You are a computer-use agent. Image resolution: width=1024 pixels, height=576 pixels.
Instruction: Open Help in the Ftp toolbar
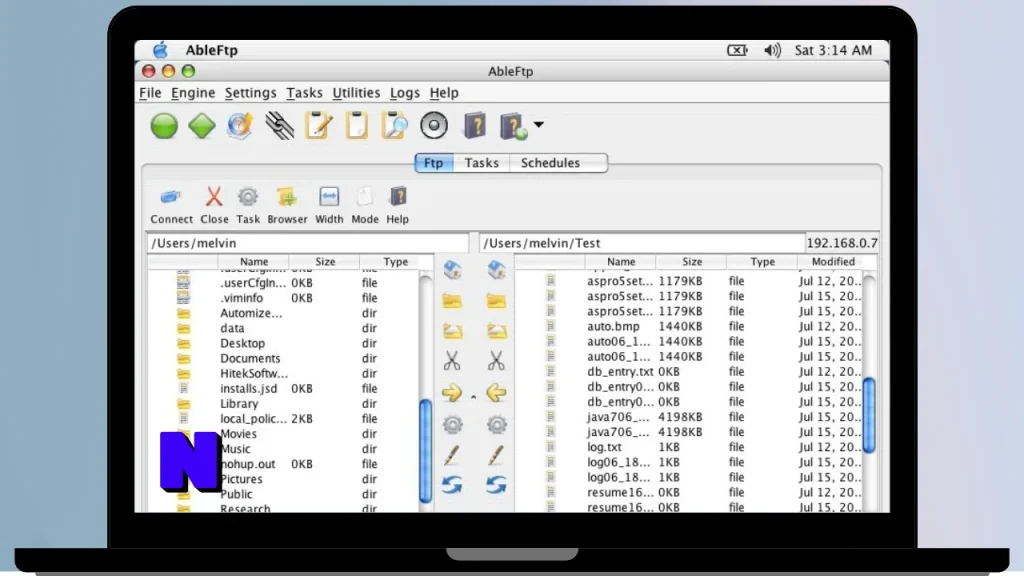point(397,206)
